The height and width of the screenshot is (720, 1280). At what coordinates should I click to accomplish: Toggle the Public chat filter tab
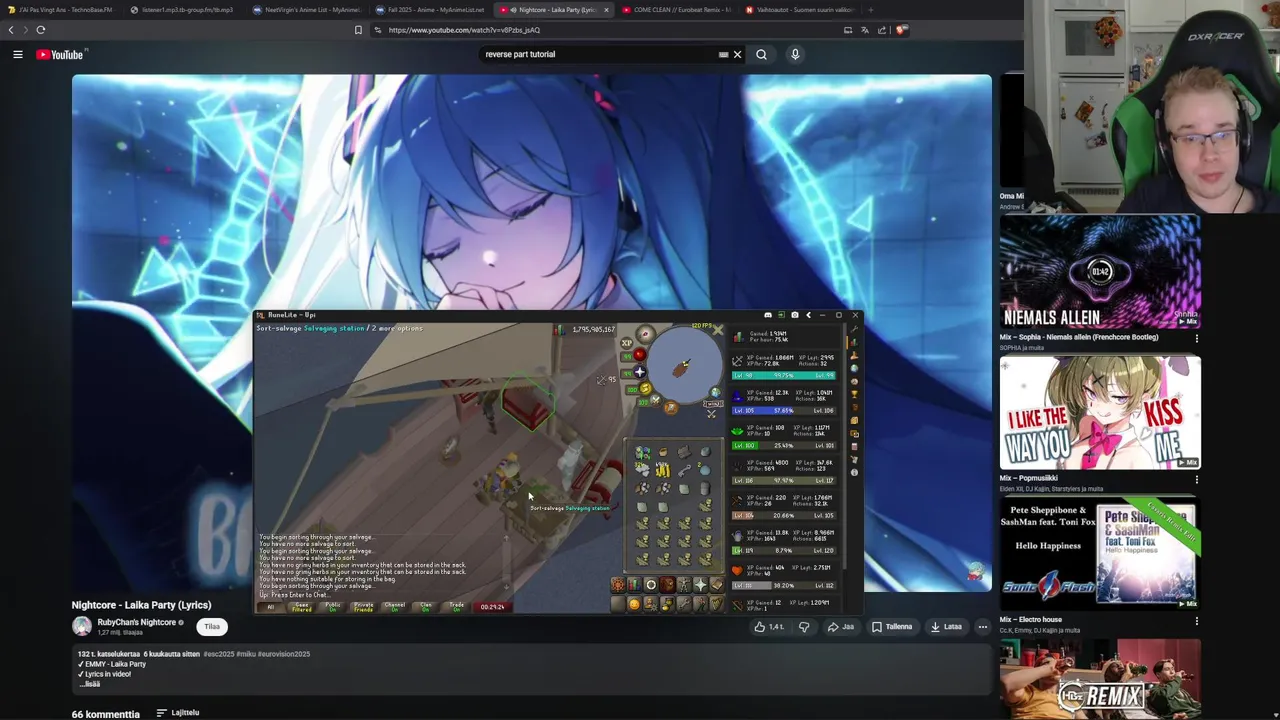[332, 606]
